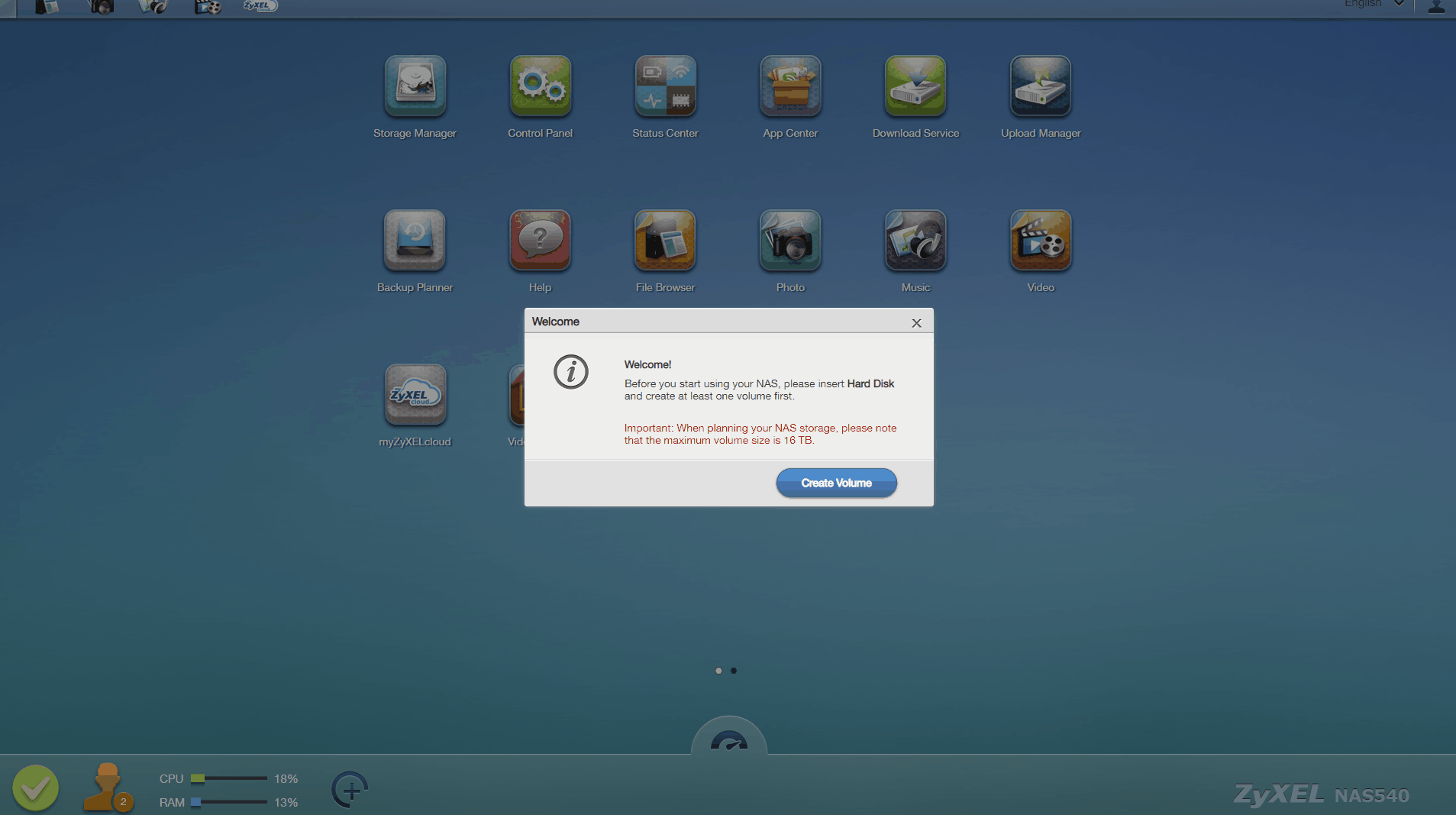The height and width of the screenshot is (815, 1456).
Task: Open Music shortcut in top bar
Action: pyautogui.click(x=153, y=7)
